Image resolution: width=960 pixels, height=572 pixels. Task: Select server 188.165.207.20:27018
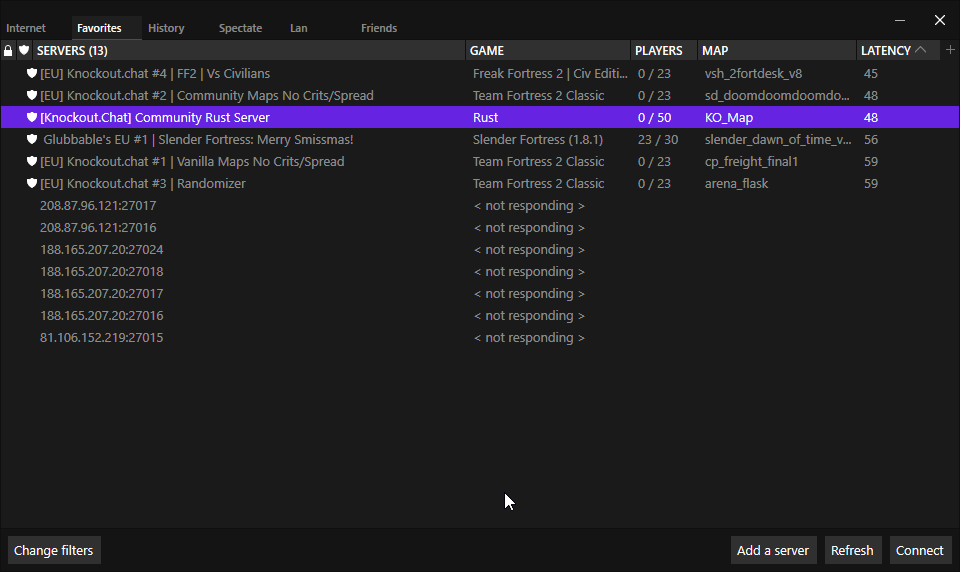coord(480,272)
